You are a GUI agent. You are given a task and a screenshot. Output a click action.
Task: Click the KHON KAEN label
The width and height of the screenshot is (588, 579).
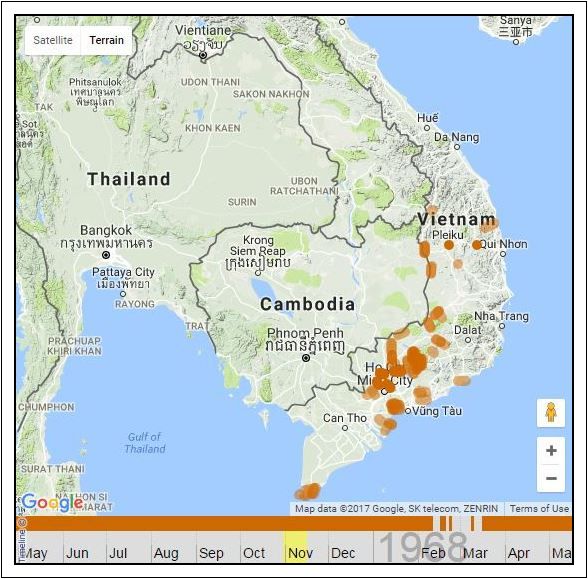pos(213,128)
